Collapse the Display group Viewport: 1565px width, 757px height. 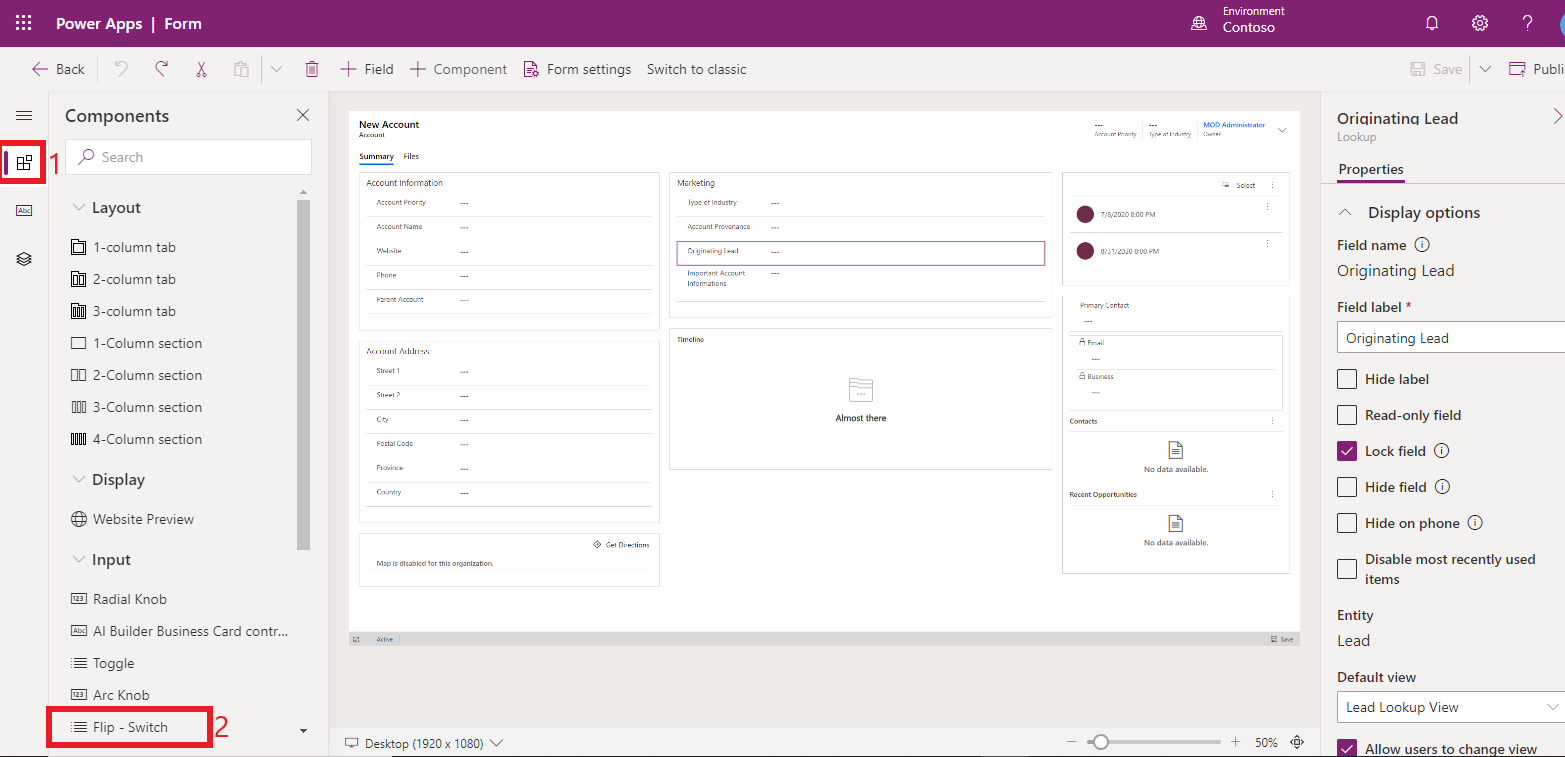point(78,480)
